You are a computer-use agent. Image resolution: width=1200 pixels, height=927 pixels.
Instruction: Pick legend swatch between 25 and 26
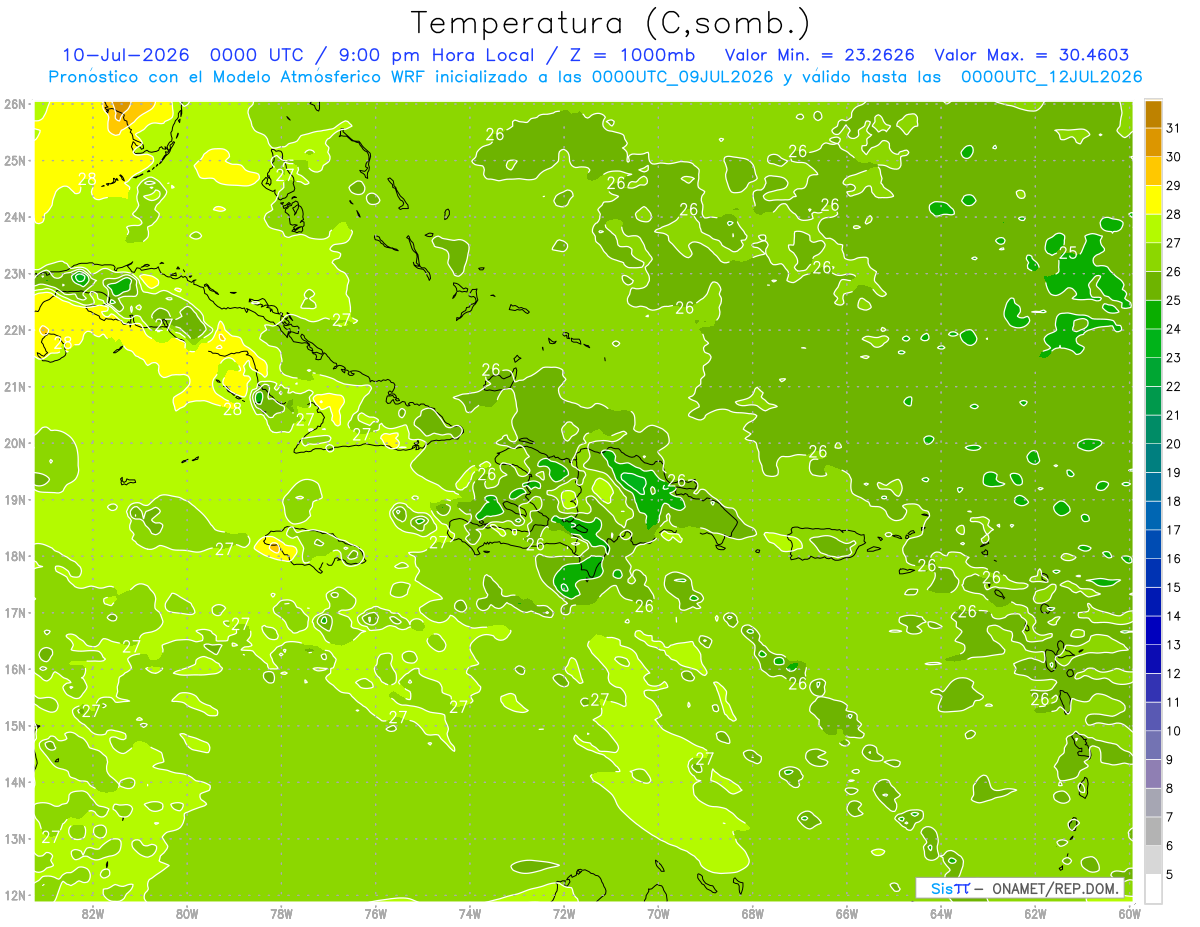click(x=1154, y=286)
